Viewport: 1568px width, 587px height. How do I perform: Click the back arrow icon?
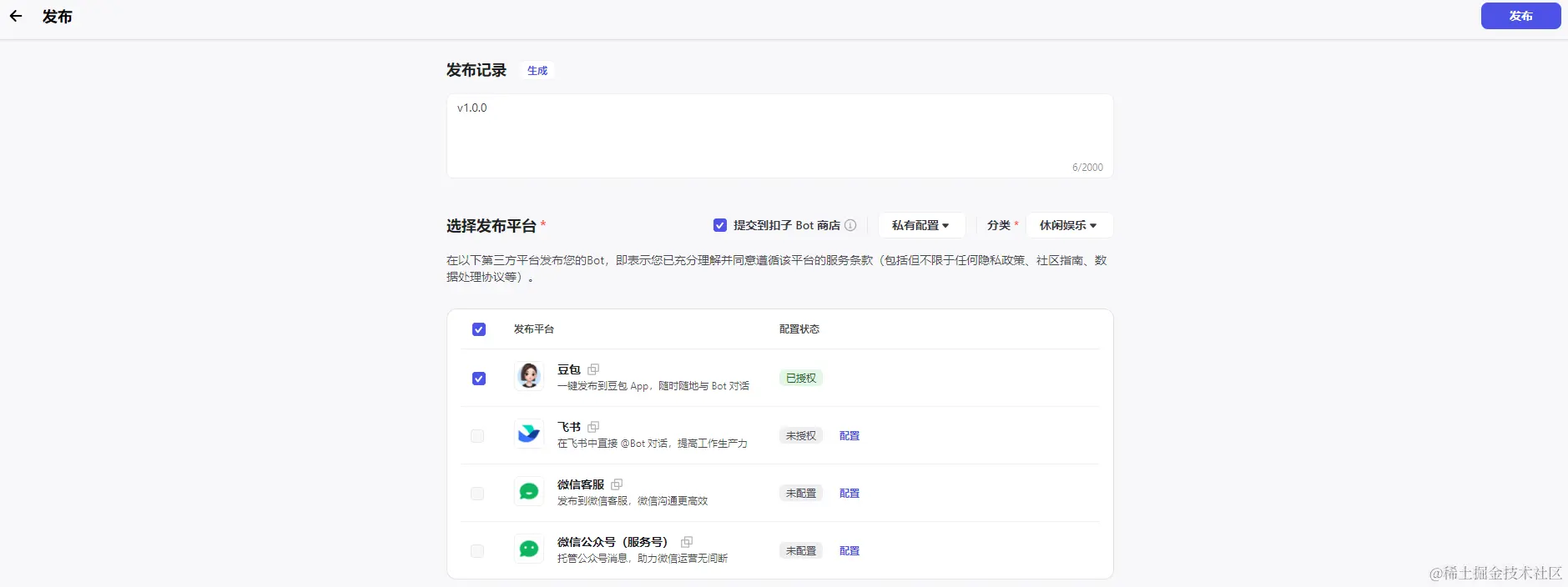[16, 16]
